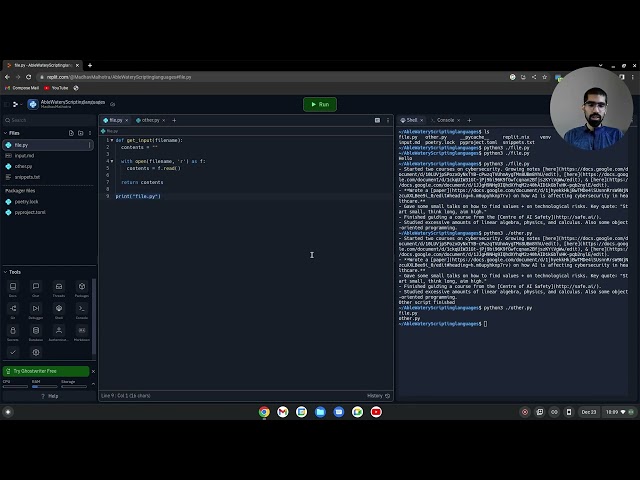The height and width of the screenshot is (480, 640).
Task: Close the Console tab
Action: point(458,120)
